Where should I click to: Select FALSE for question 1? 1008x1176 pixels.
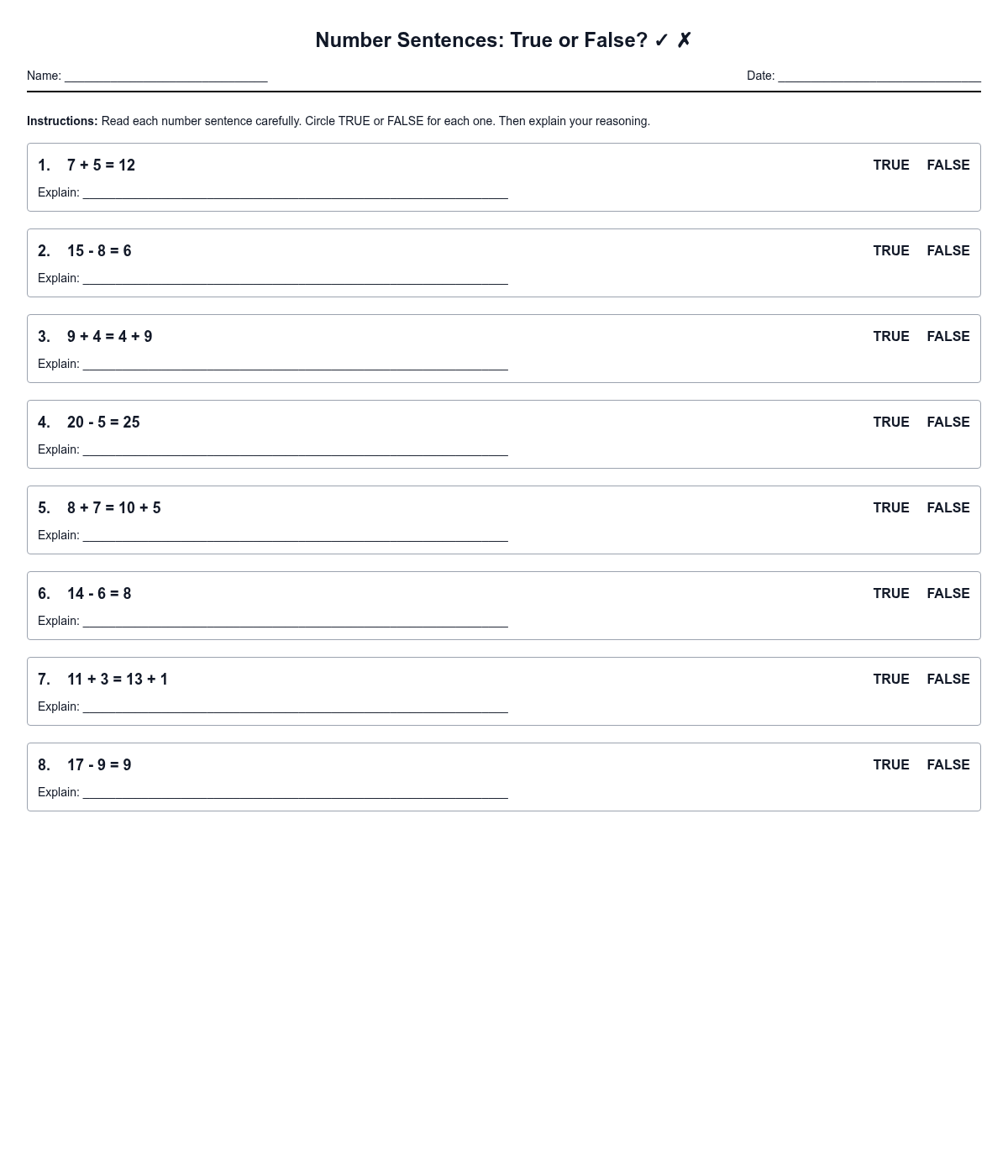coord(948,165)
